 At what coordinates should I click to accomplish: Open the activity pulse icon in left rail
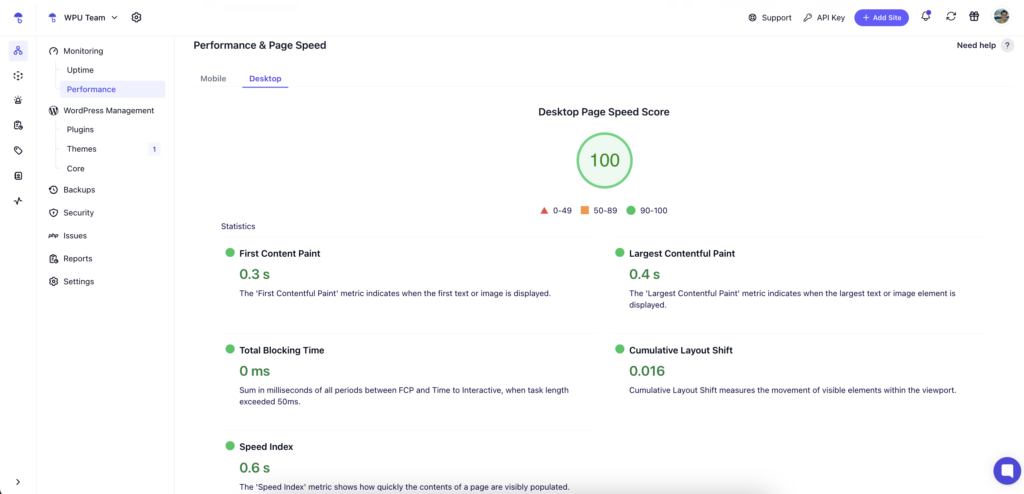pos(18,201)
